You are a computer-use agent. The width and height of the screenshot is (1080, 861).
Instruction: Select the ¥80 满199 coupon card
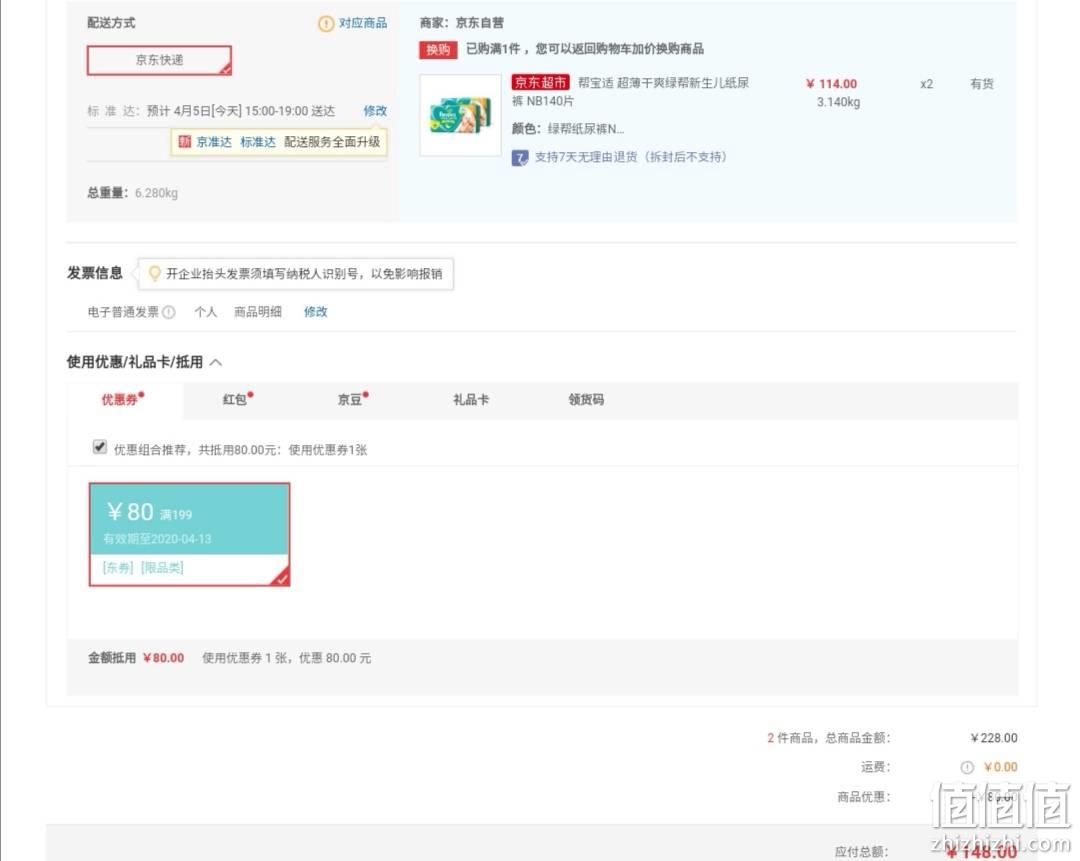[189, 535]
